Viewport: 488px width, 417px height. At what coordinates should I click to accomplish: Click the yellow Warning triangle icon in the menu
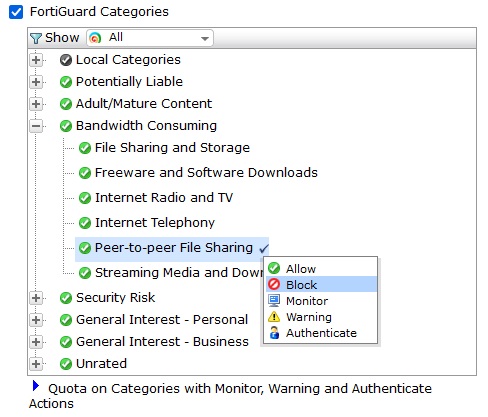tap(274, 317)
